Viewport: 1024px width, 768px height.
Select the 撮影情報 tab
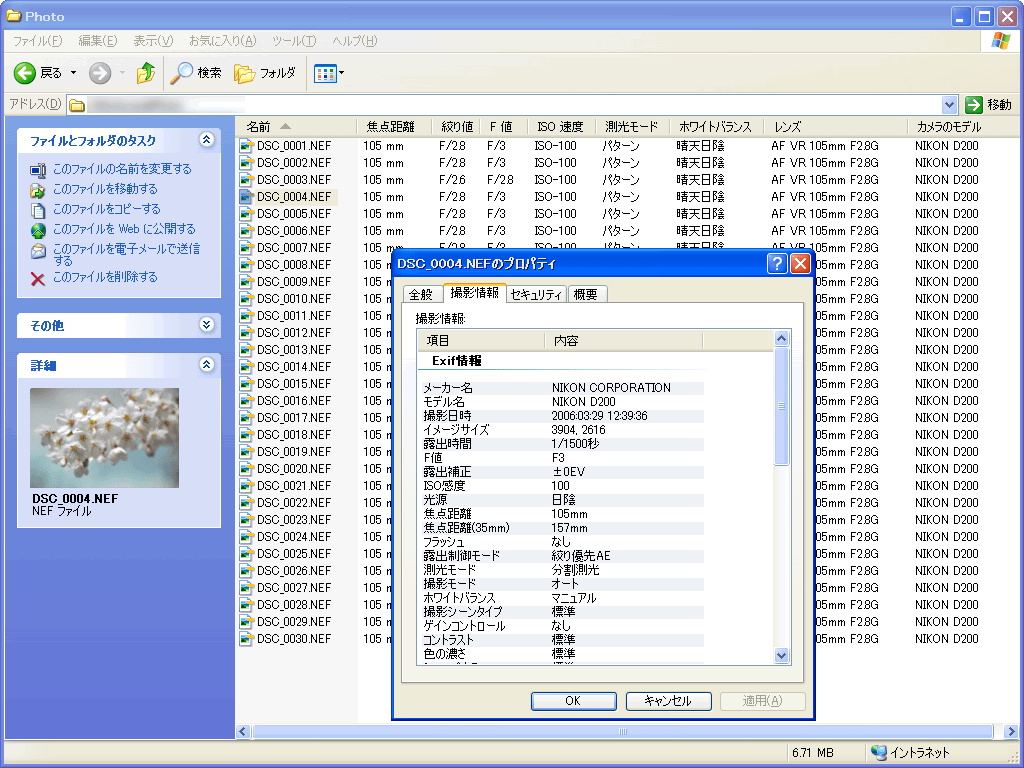[x=475, y=293]
